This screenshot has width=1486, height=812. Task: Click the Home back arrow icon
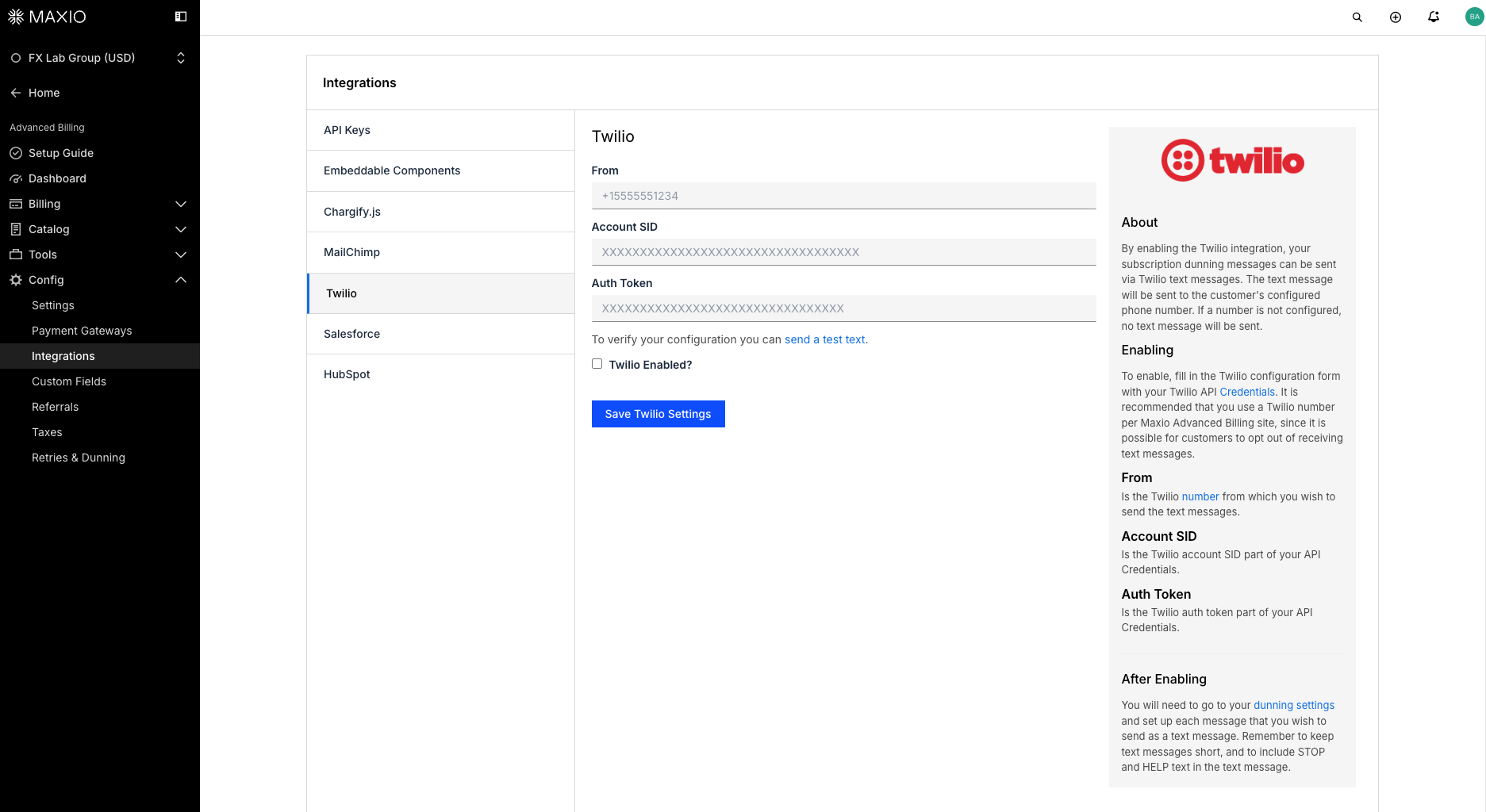[16, 93]
